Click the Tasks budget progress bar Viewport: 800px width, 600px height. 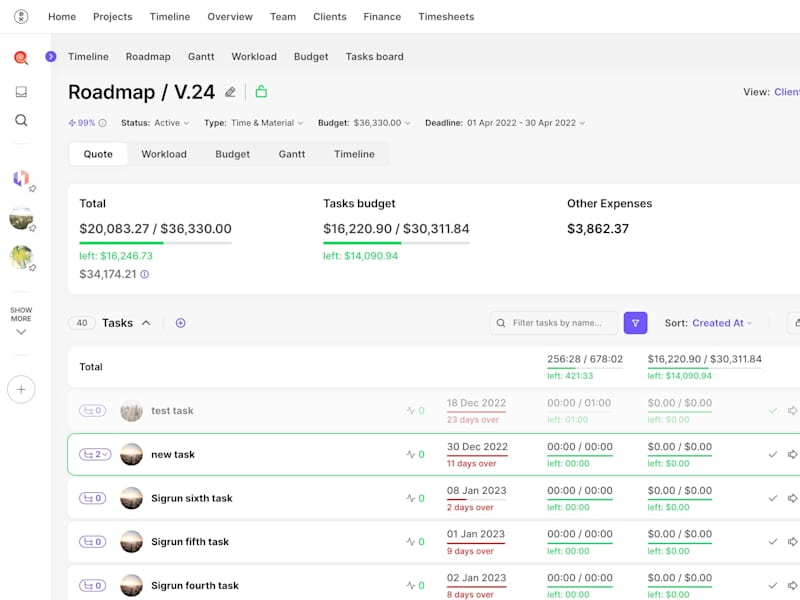[x=396, y=243]
